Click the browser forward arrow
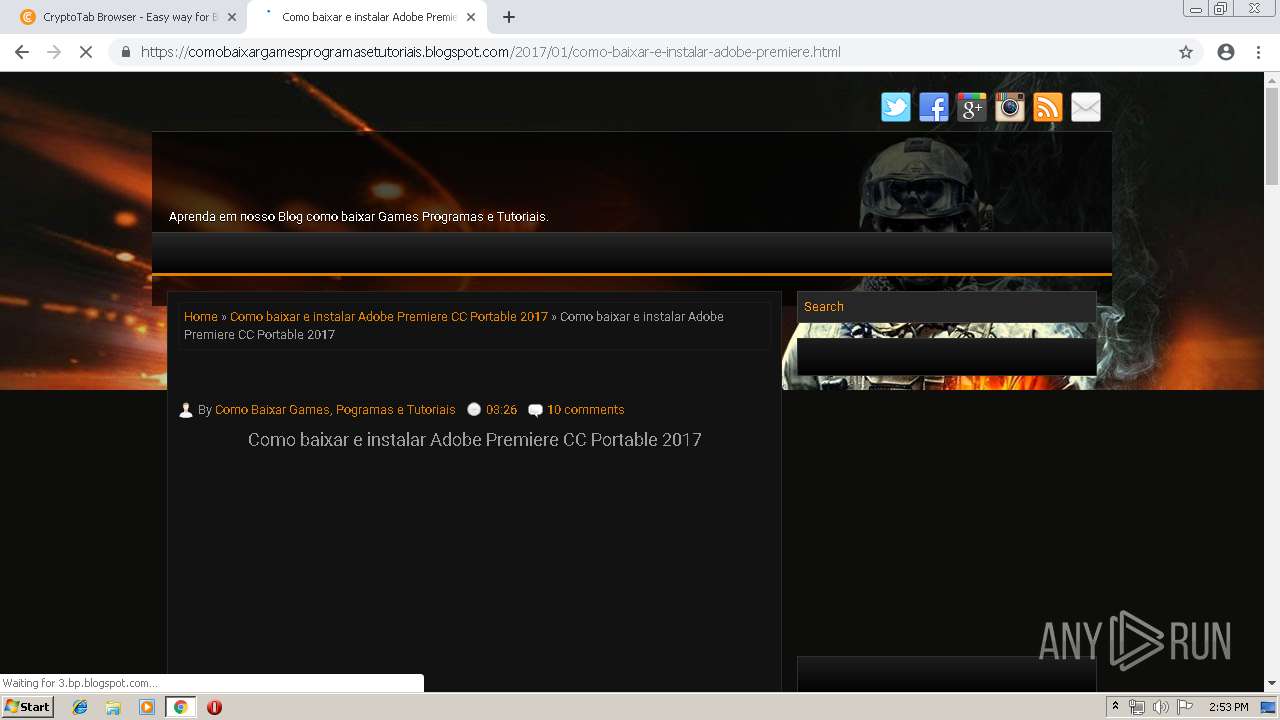The height and width of the screenshot is (720, 1280). (x=54, y=52)
